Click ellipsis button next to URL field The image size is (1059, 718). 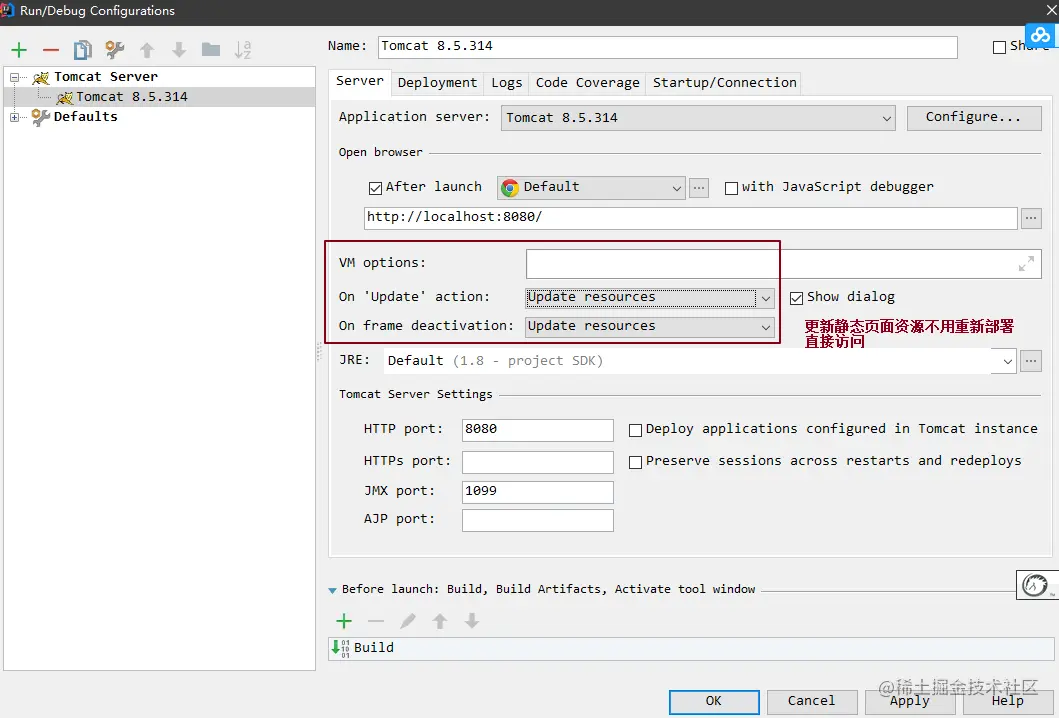pyautogui.click(x=1031, y=218)
